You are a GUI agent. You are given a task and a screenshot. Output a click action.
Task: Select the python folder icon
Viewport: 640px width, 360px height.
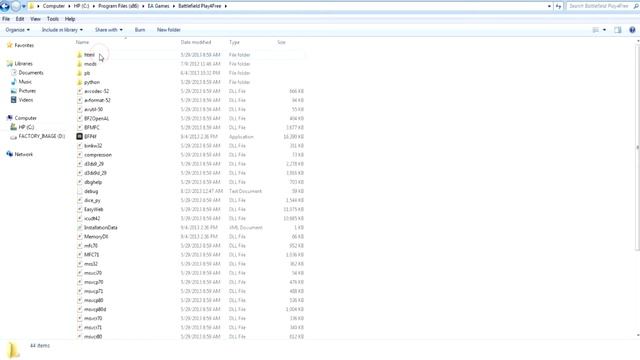80,82
